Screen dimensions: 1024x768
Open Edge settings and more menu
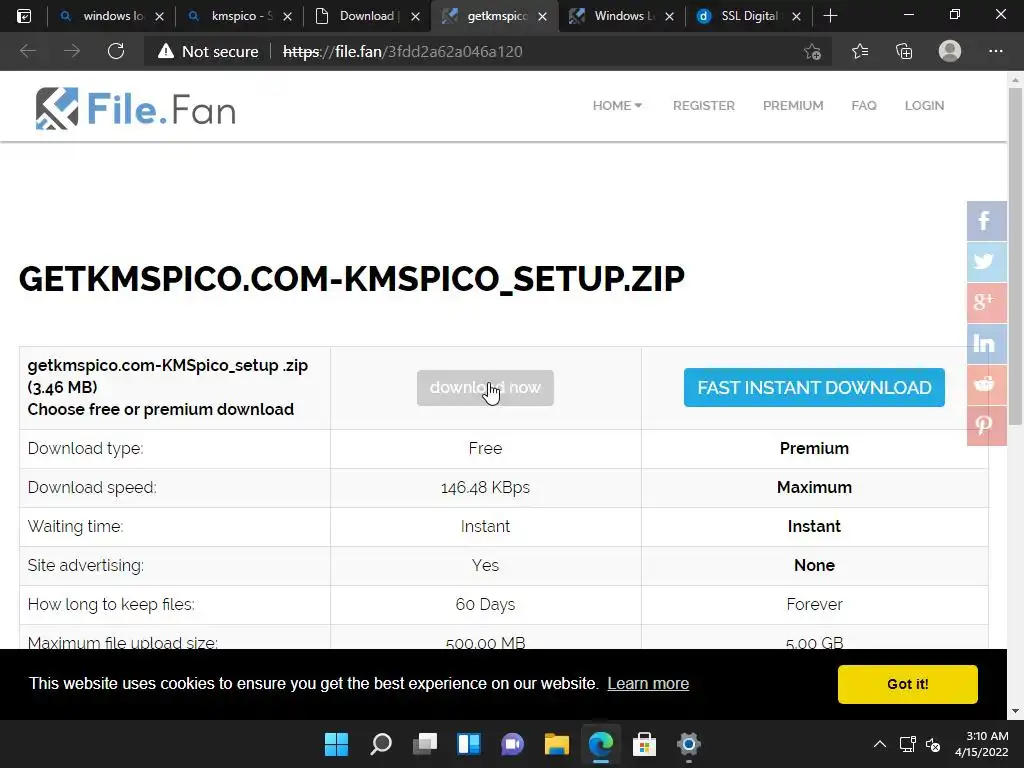click(995, 51)
